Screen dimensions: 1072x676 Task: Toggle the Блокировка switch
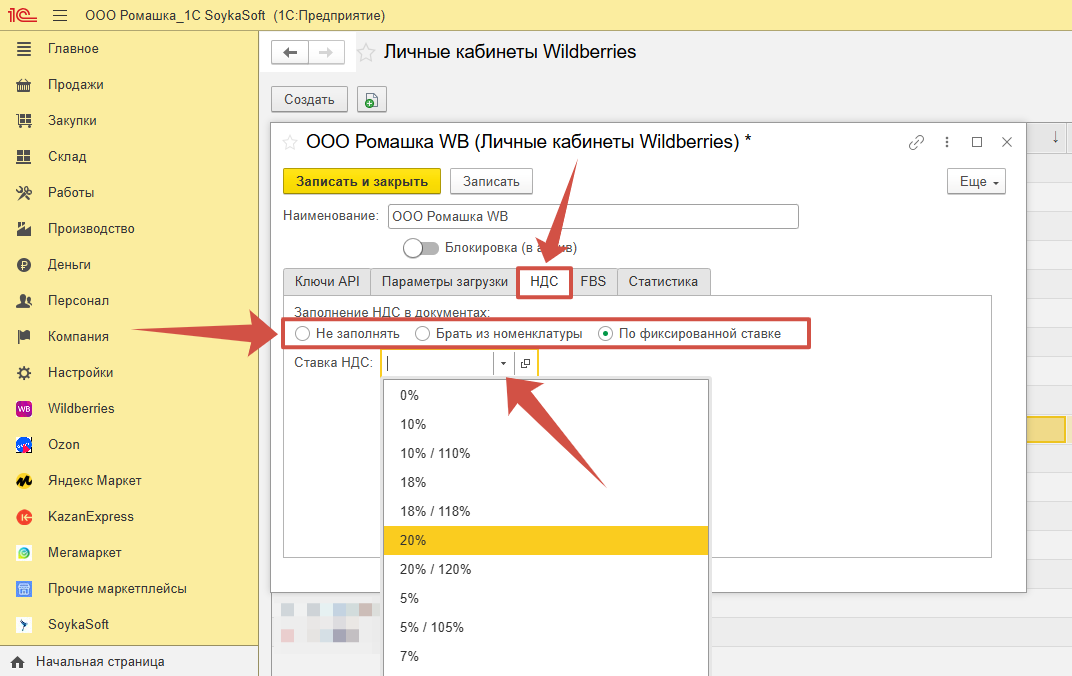pos(421,247)
